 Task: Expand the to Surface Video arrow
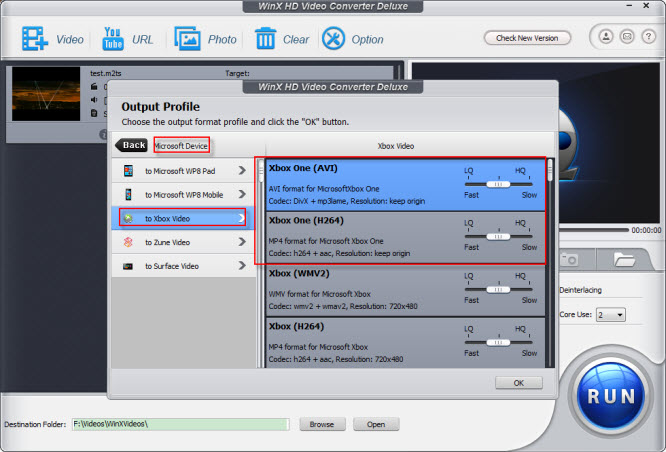(242, 266)
